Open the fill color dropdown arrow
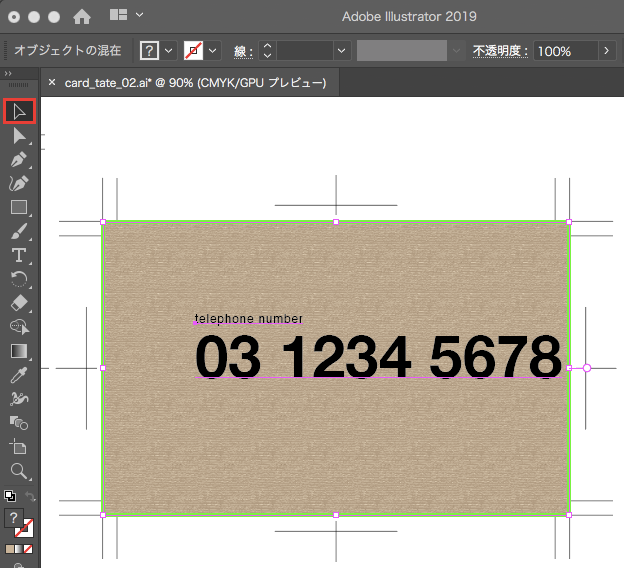 click(x=169, y=50)
